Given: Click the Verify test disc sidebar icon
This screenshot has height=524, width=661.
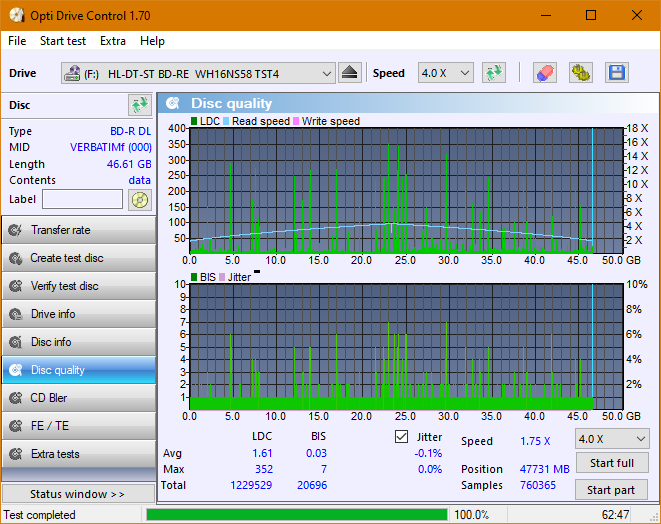Looking at the screenshot, I should (16, 286).
